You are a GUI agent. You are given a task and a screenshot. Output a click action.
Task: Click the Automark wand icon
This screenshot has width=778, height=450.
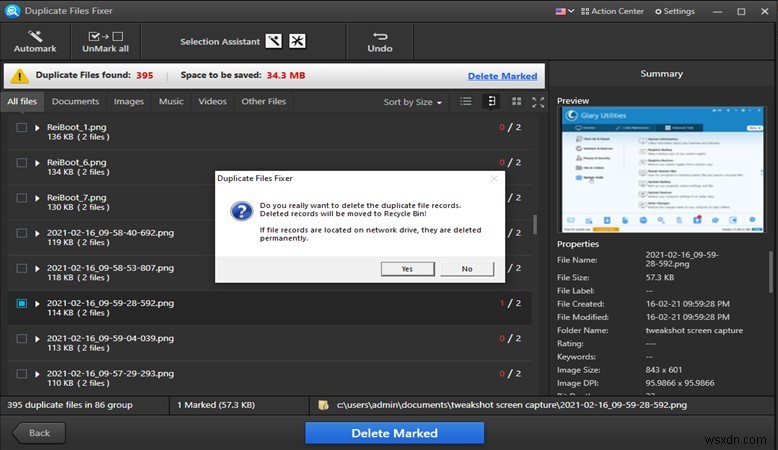[x=35, y=36]
